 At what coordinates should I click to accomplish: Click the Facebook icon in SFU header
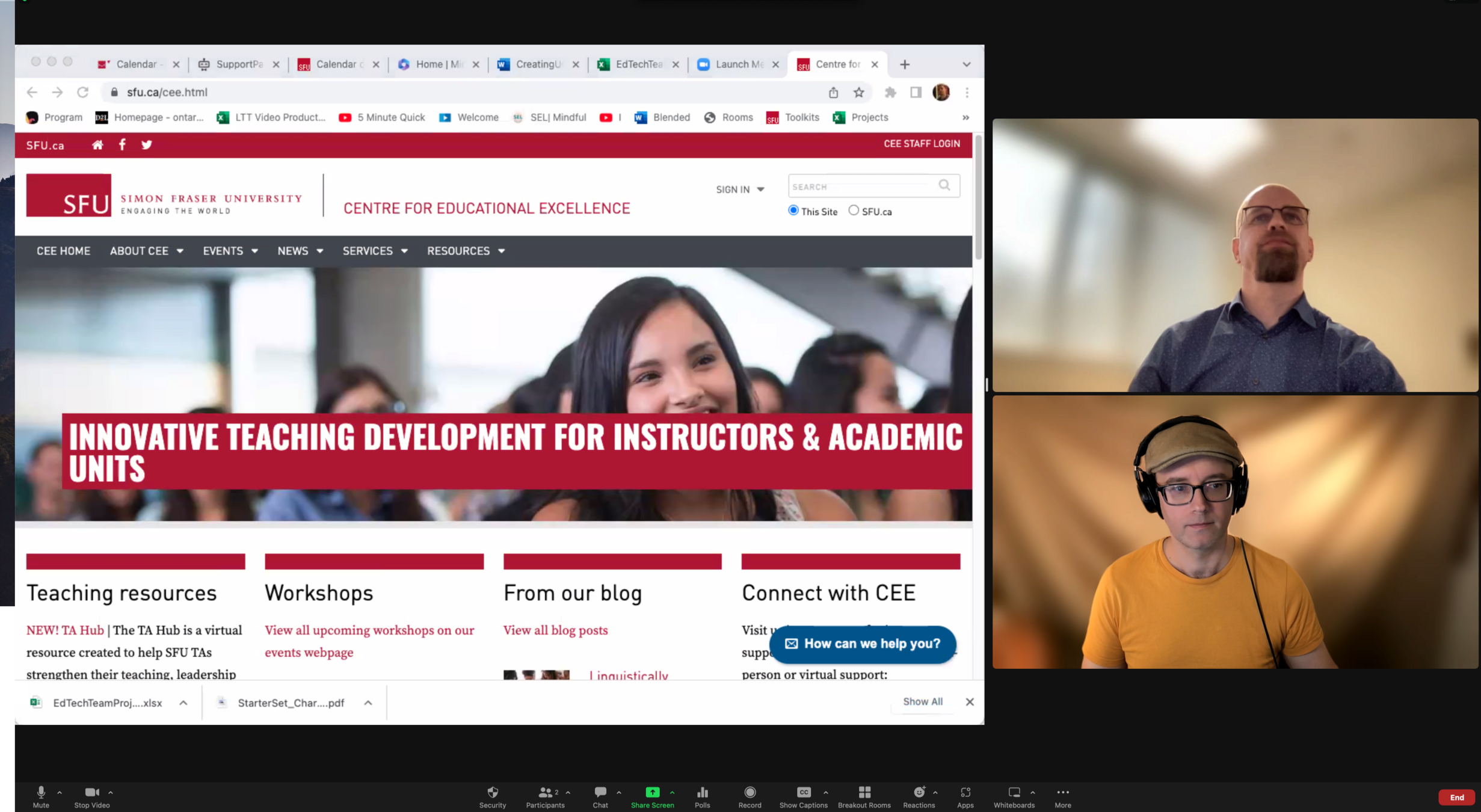[122, 144]
